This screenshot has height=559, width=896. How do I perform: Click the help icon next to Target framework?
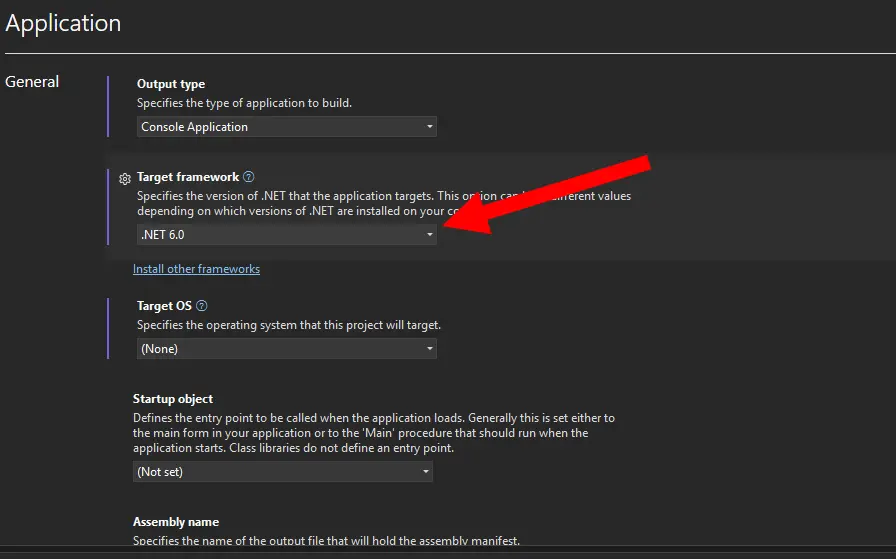(249, 177)
